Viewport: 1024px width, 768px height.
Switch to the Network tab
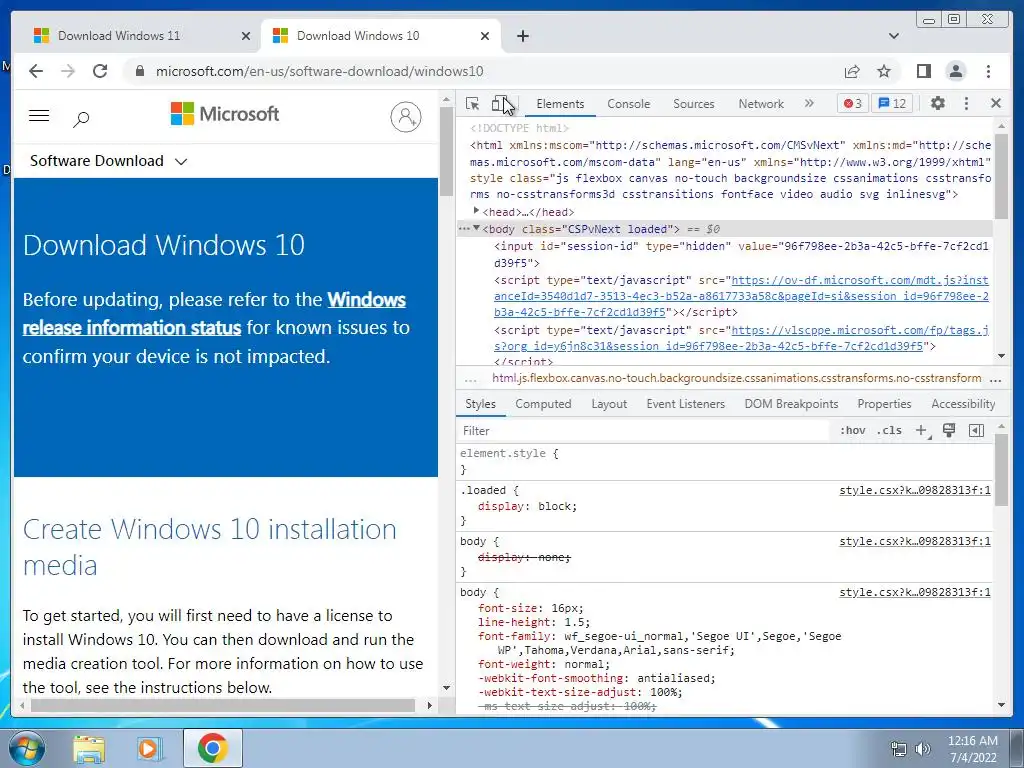click(x=761, y=104)
